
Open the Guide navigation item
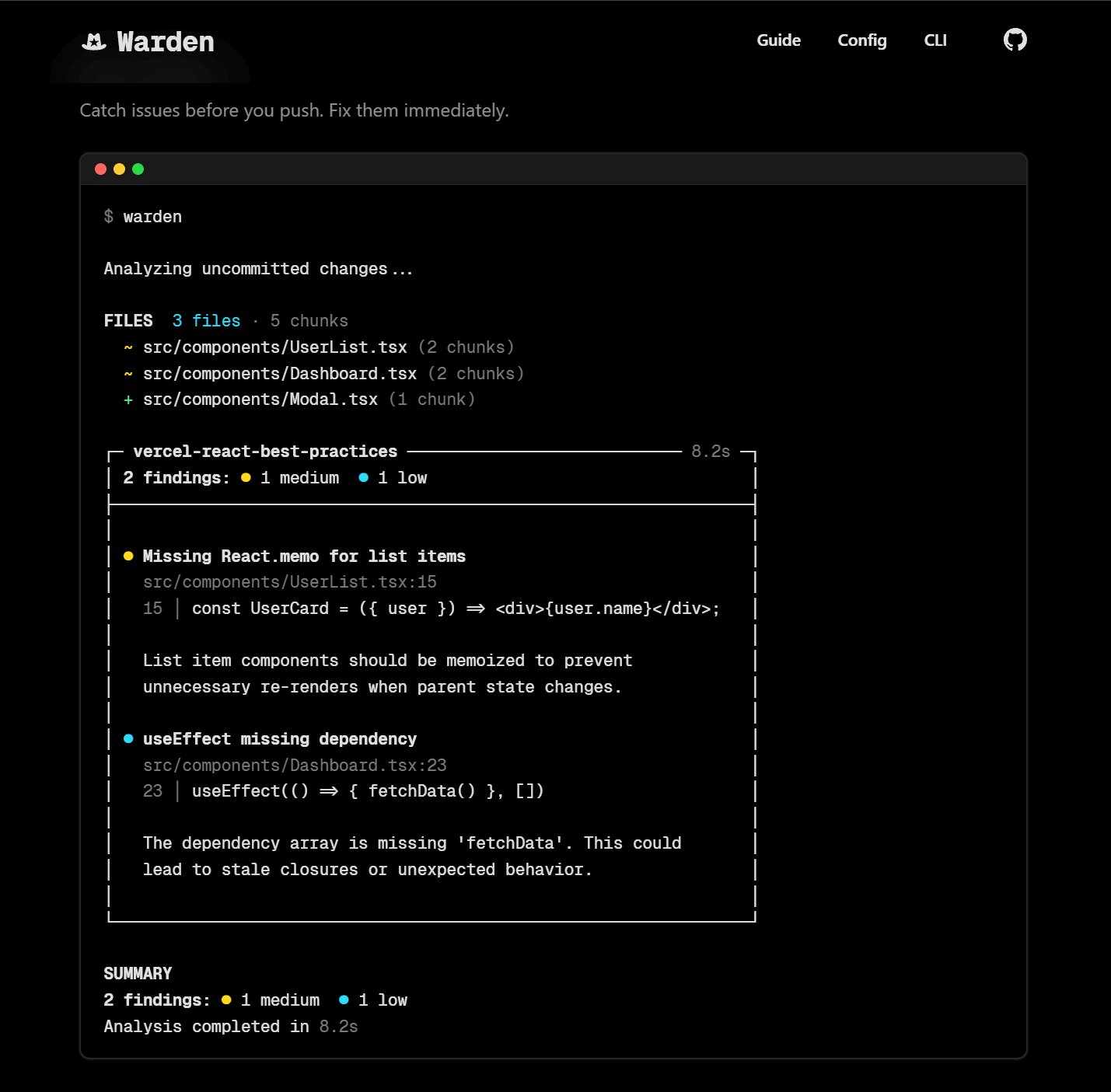point(778,40)
